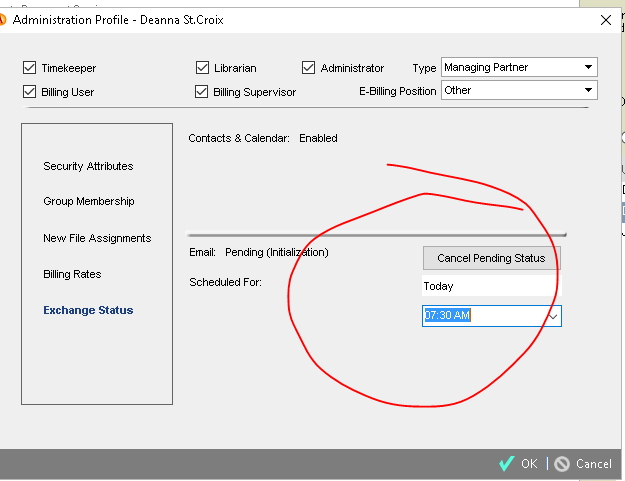The height and width of the screenshot is (481, 625).
Task: Toggle the Administrator checkbox
Action: point(309,68)
